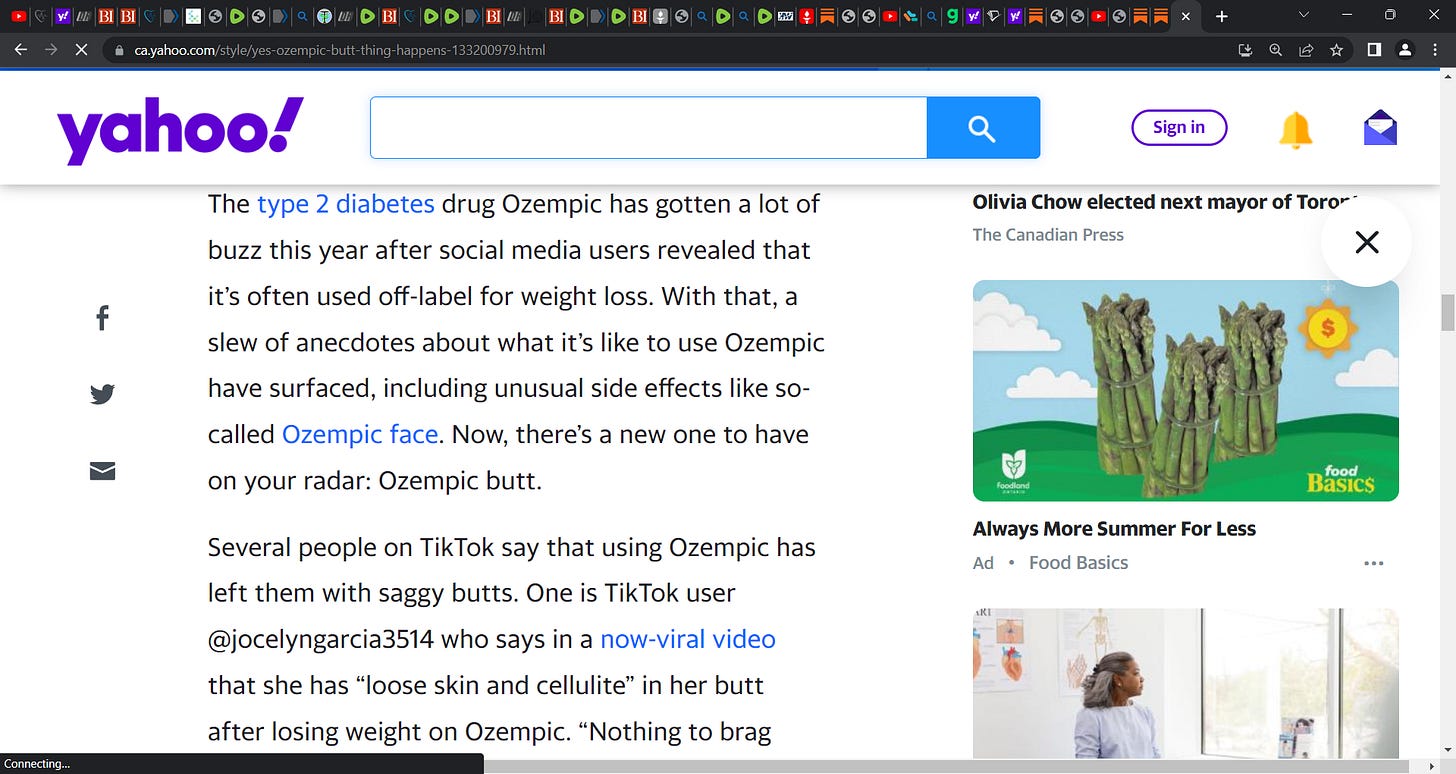Close the currently active tab

[1186, 17]
